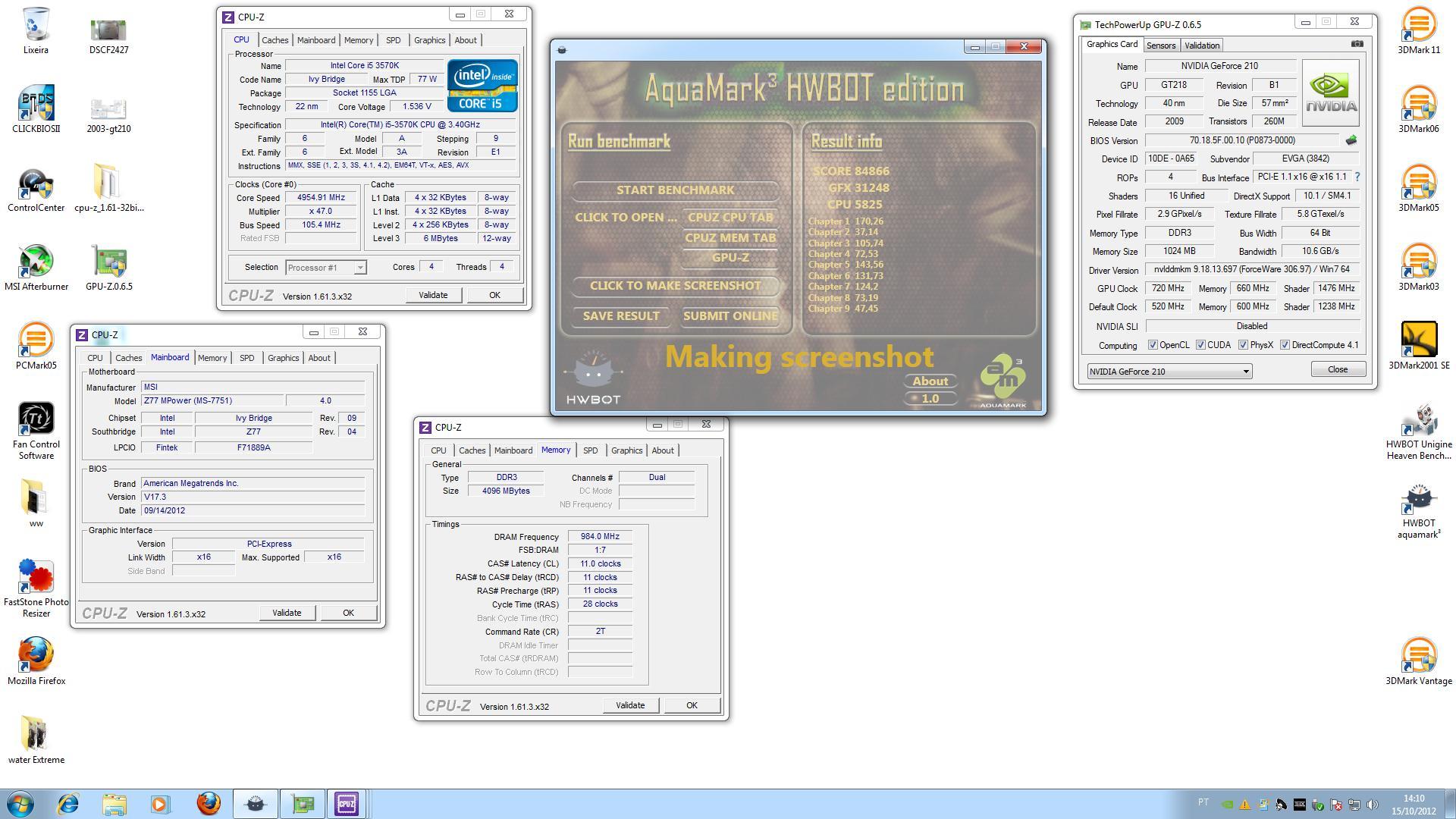Open the Lixeira recycle bin icon

click(36, 30)
